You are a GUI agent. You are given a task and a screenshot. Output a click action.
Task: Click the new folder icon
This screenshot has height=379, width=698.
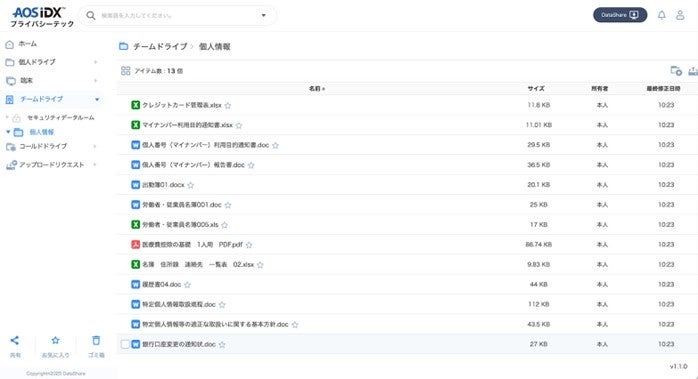pyautogui.click(x=676, y=71)
